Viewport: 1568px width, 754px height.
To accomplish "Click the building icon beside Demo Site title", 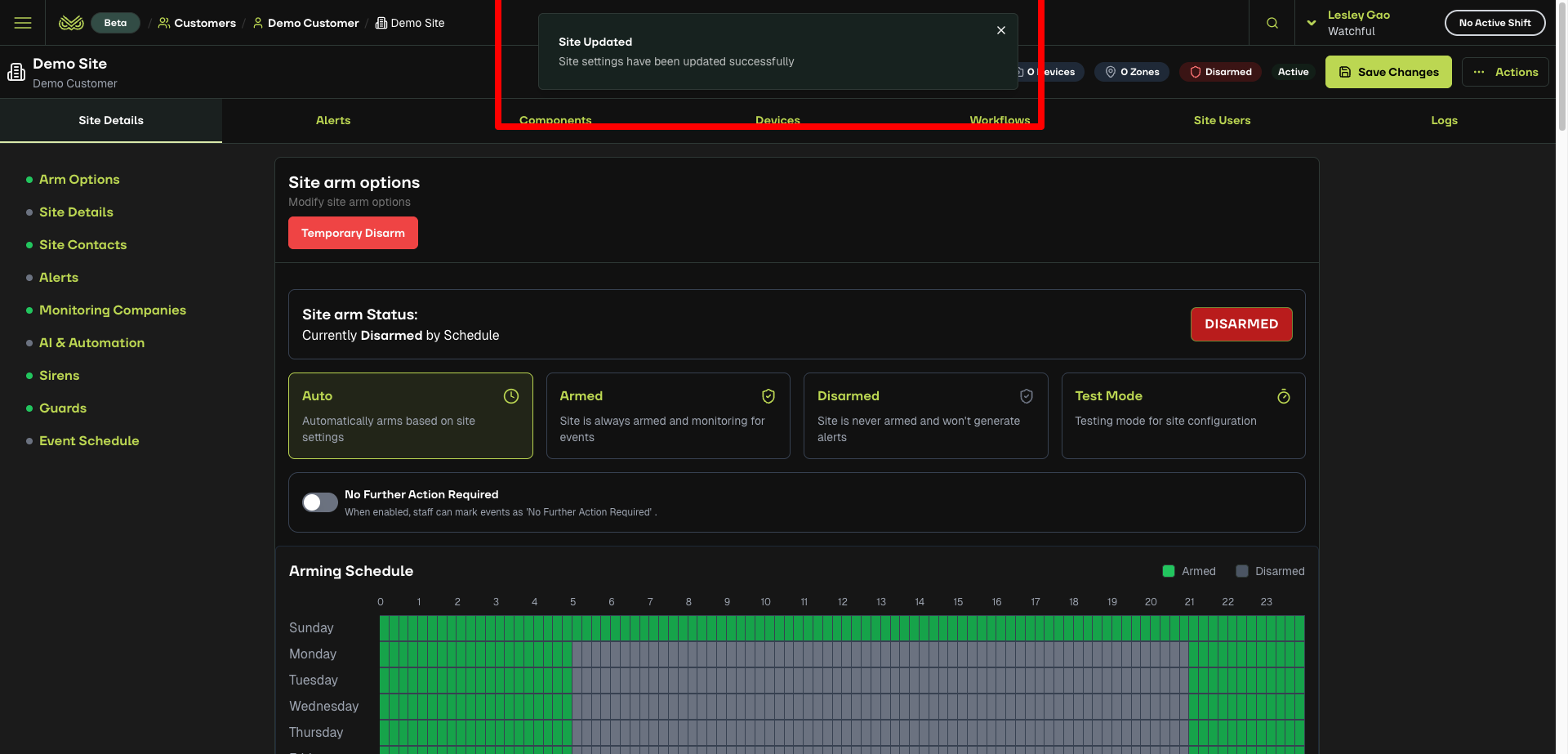I will pos(16,73).
